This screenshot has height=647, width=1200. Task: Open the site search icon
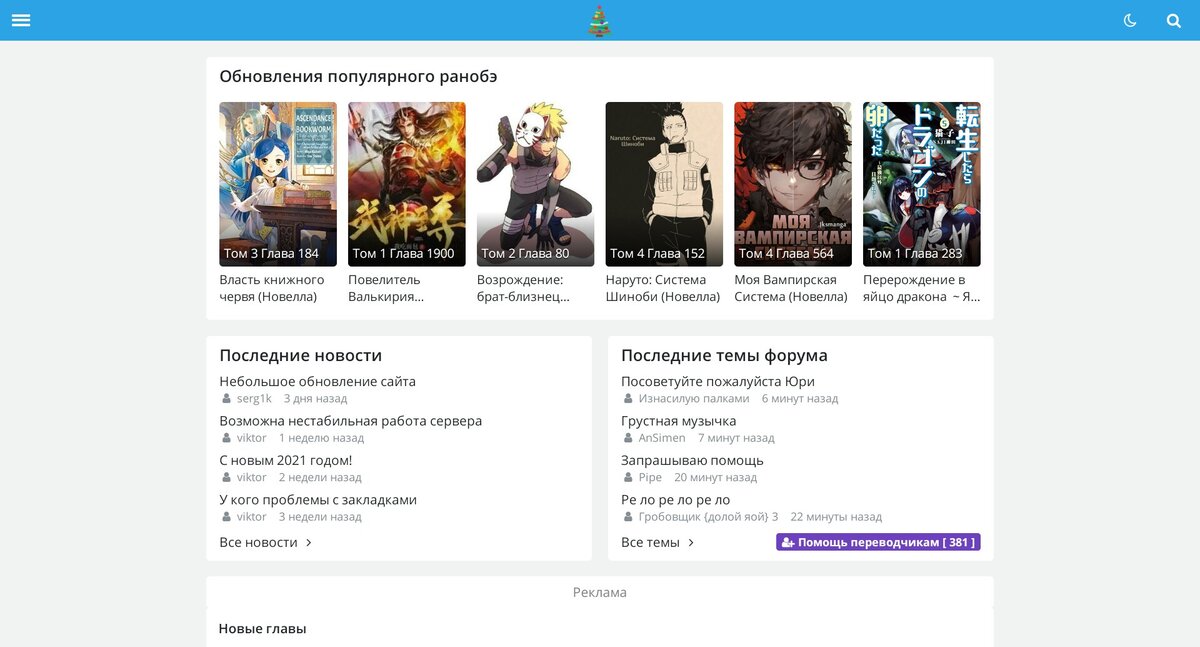1172,20
